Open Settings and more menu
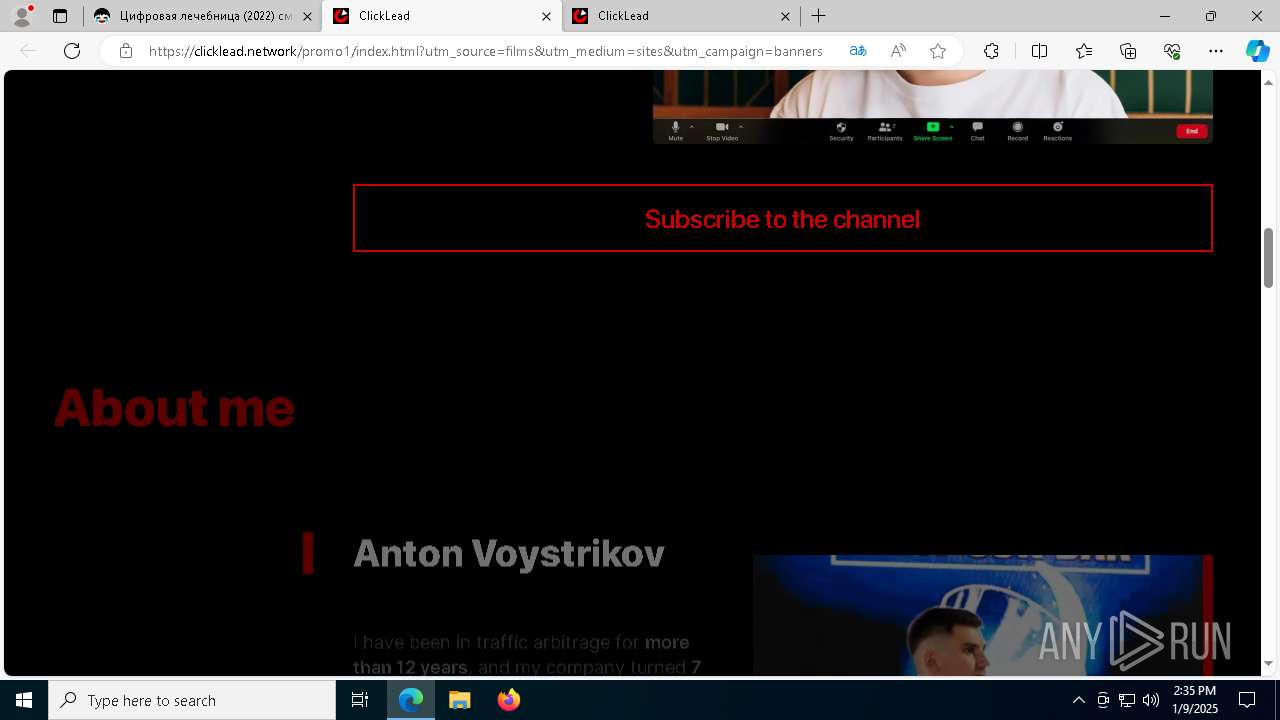 1216,51
